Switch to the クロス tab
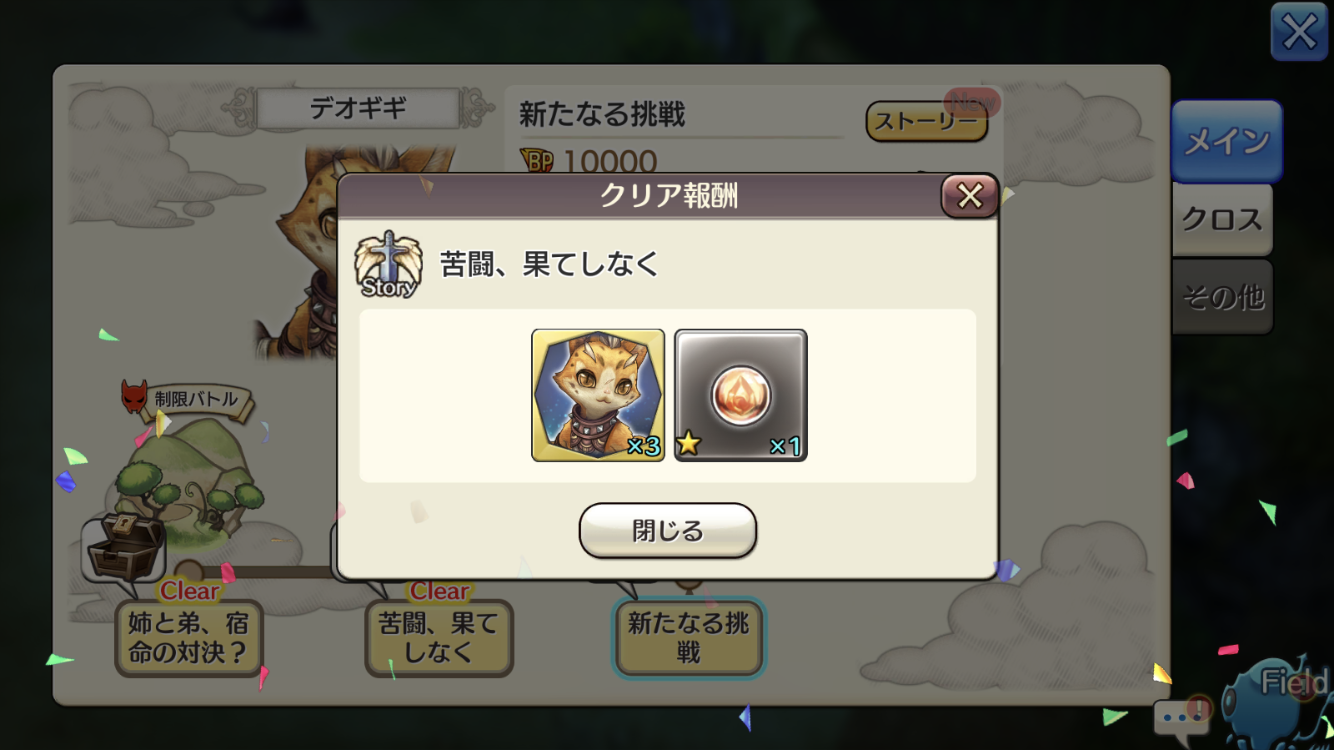 [x=1222, y=219]
